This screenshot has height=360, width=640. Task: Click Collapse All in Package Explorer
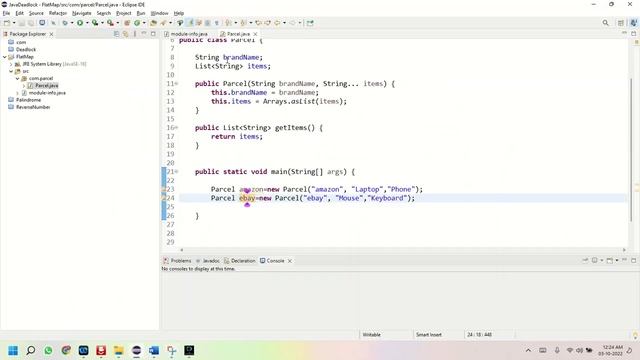point(116,34)
